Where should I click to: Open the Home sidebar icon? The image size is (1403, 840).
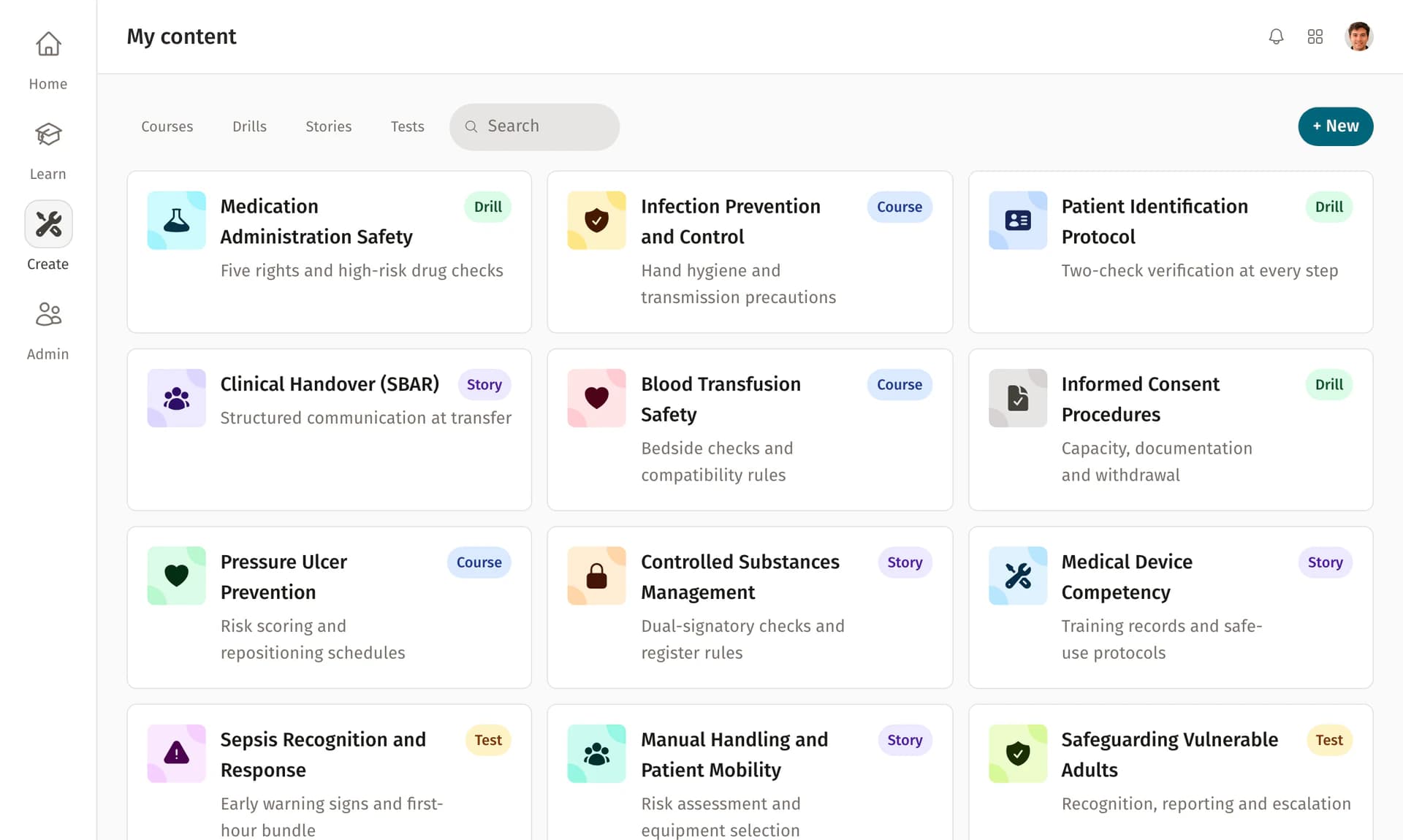point(47,44)
